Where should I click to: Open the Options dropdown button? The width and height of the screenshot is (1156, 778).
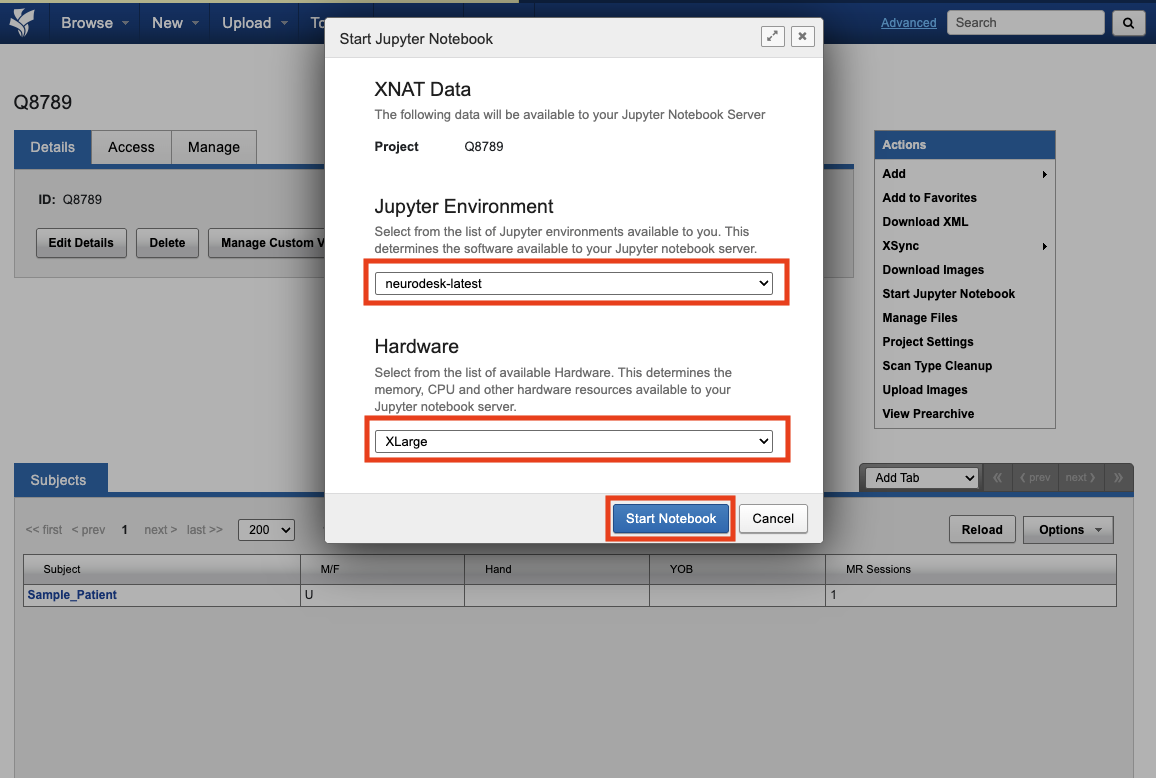point(1068,530)
